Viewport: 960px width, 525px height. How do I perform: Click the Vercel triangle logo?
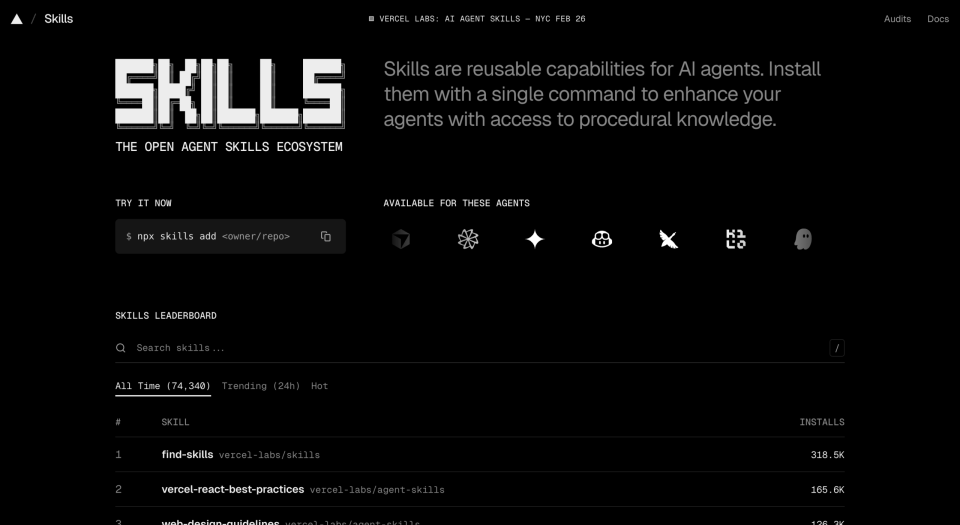tap(17, 19)
